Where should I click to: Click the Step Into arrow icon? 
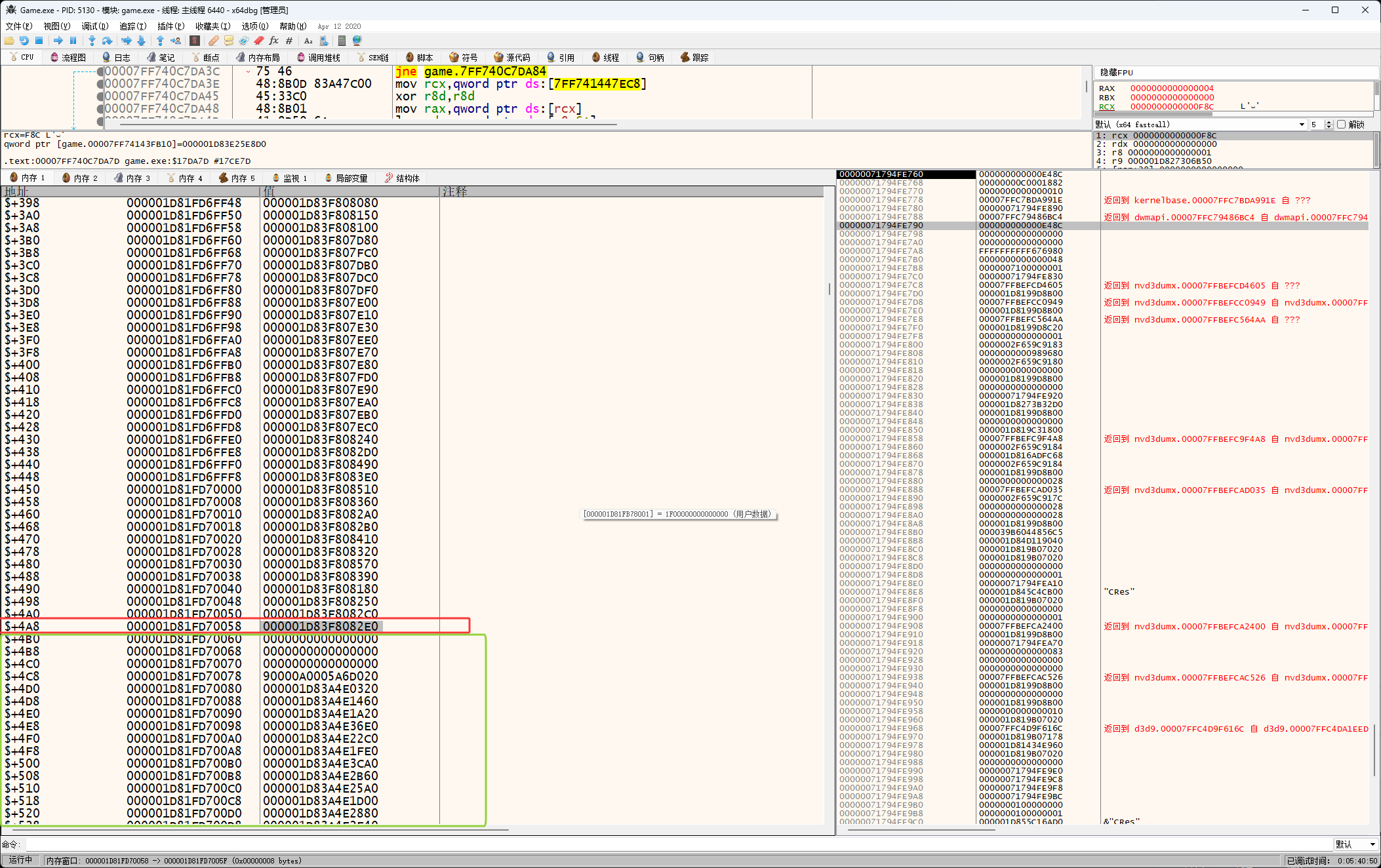click(x=92, y=41)
